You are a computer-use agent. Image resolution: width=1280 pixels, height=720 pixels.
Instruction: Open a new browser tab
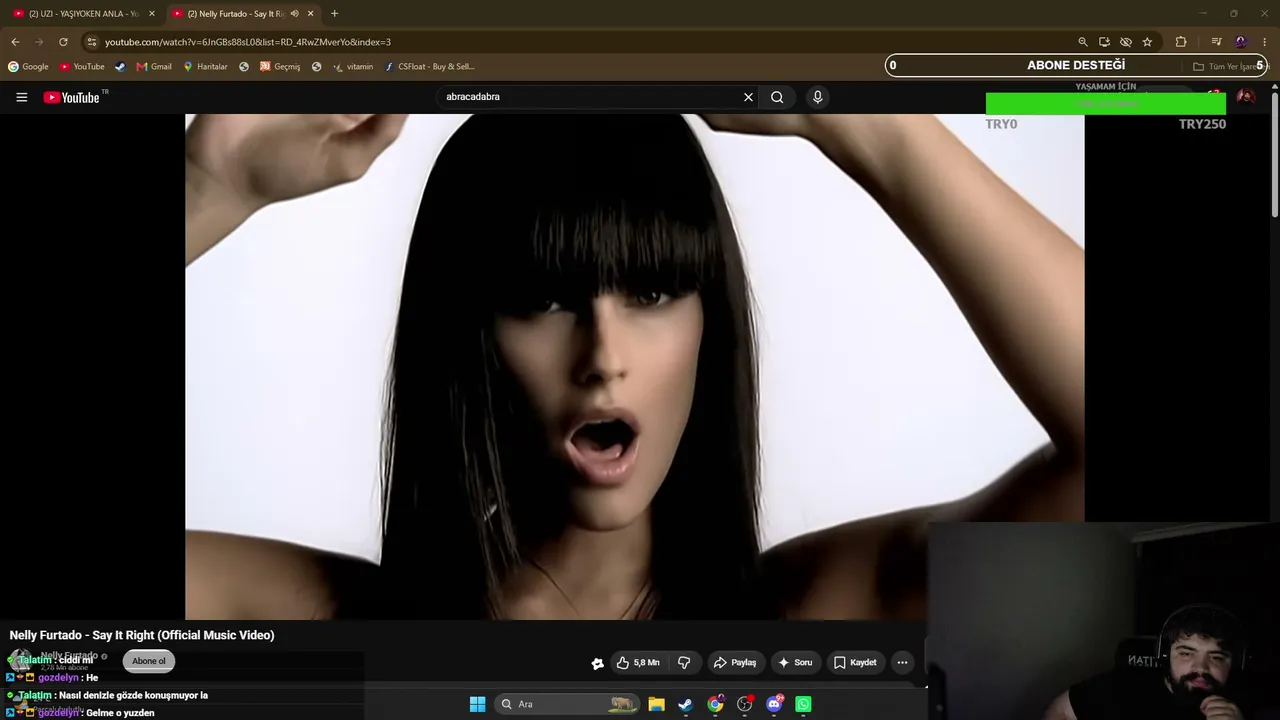click(334, 14)
